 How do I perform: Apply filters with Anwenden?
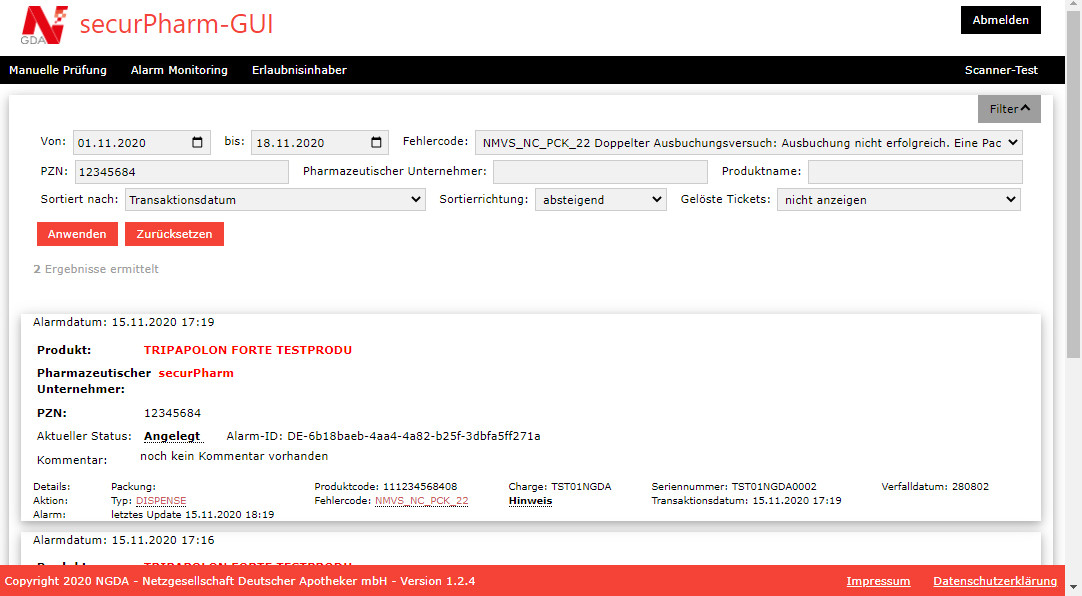point(77,234)
